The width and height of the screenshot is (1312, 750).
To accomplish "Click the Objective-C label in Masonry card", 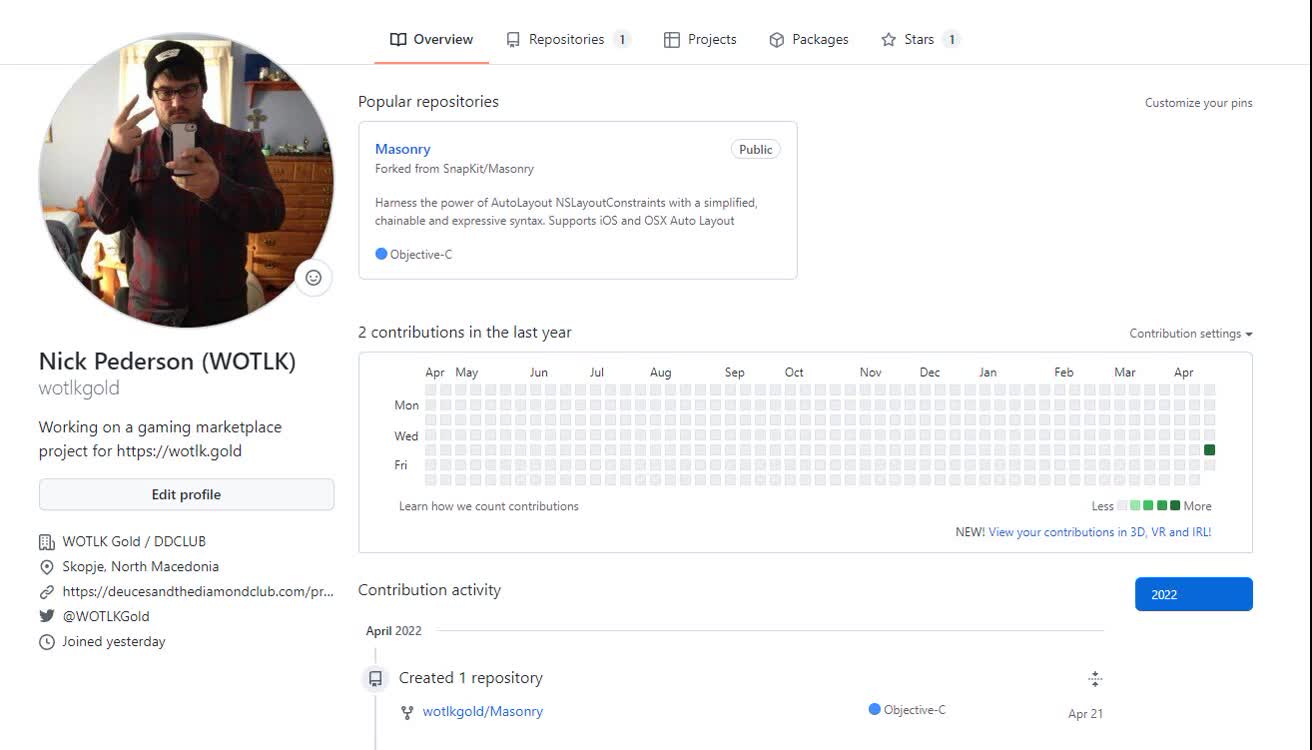I will pyautogui.click(x=421, y=255).
